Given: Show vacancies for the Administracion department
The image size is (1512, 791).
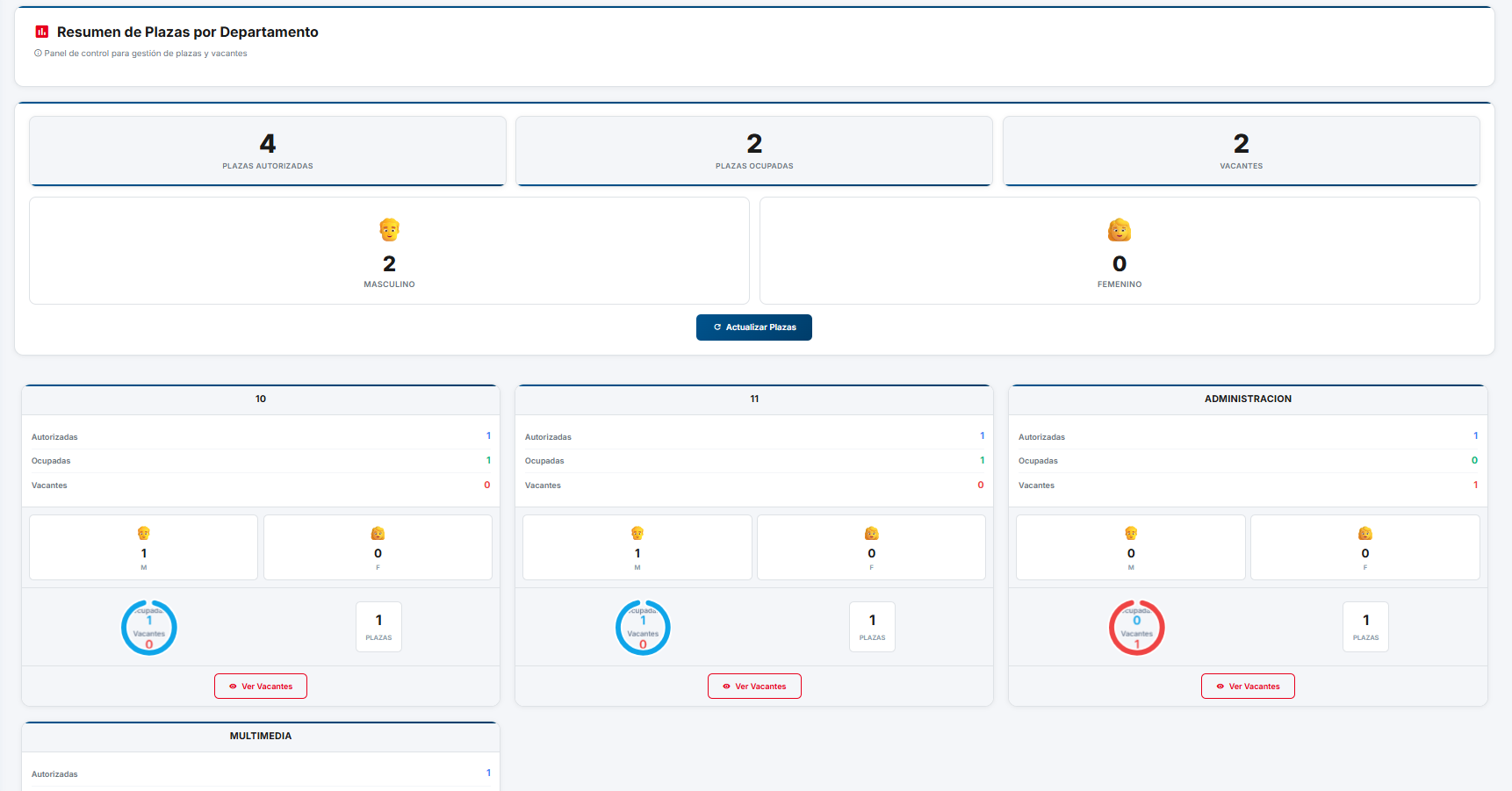Looking at the screenshot, I should point(1248,687).
